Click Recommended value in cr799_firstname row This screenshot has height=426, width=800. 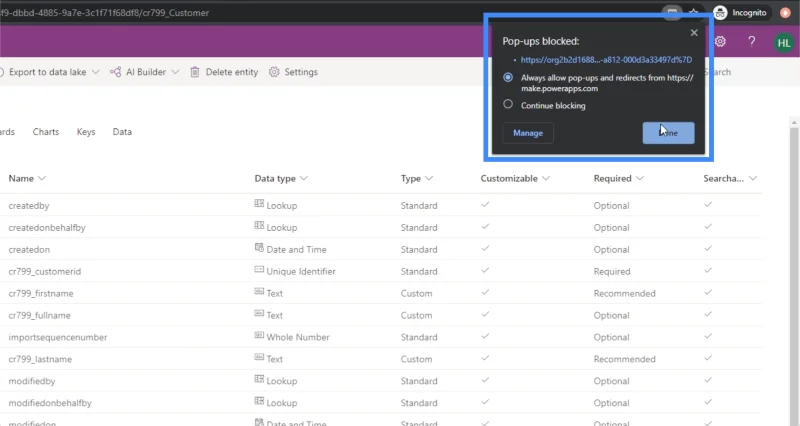(x=624, y=293)
